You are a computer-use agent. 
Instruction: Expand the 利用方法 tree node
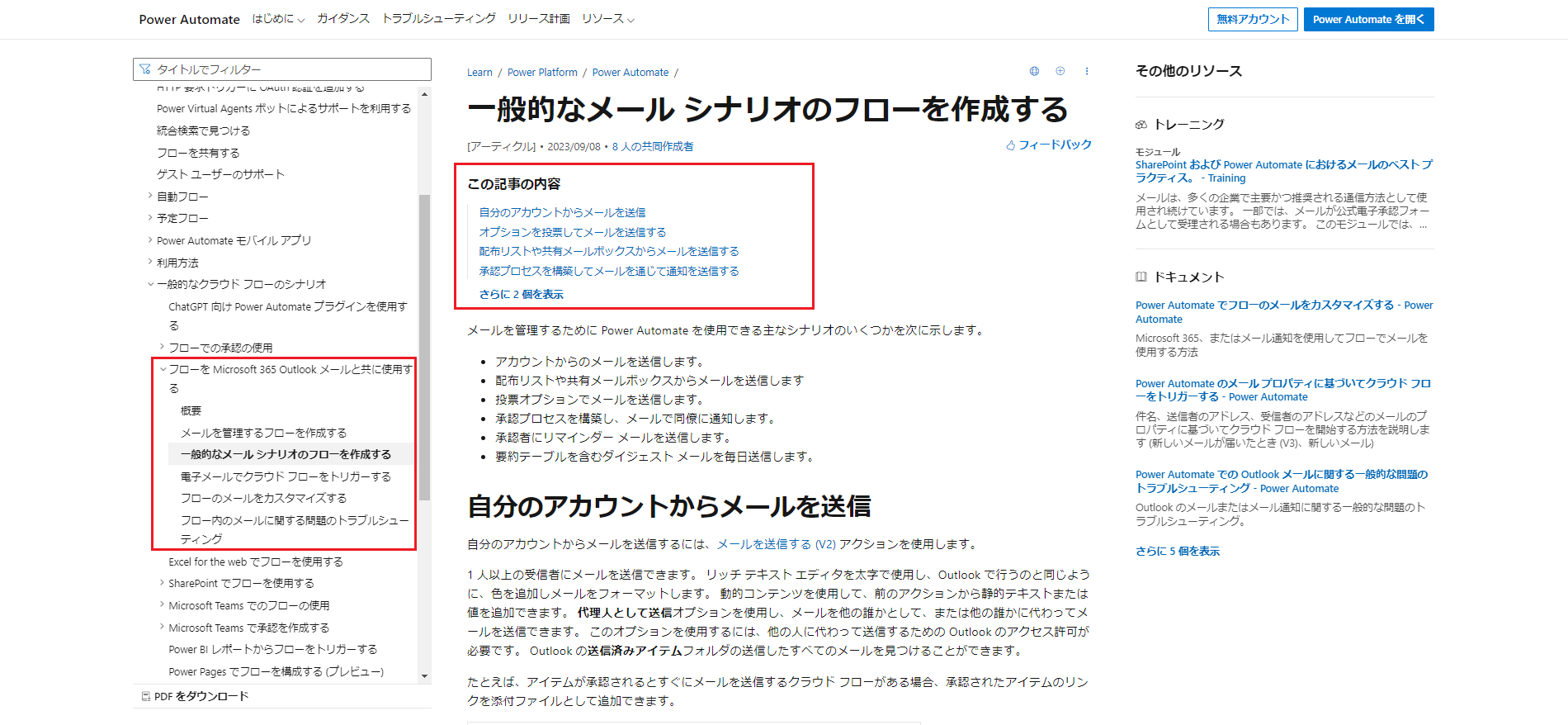pyautogui.click(x=150, y=262)
